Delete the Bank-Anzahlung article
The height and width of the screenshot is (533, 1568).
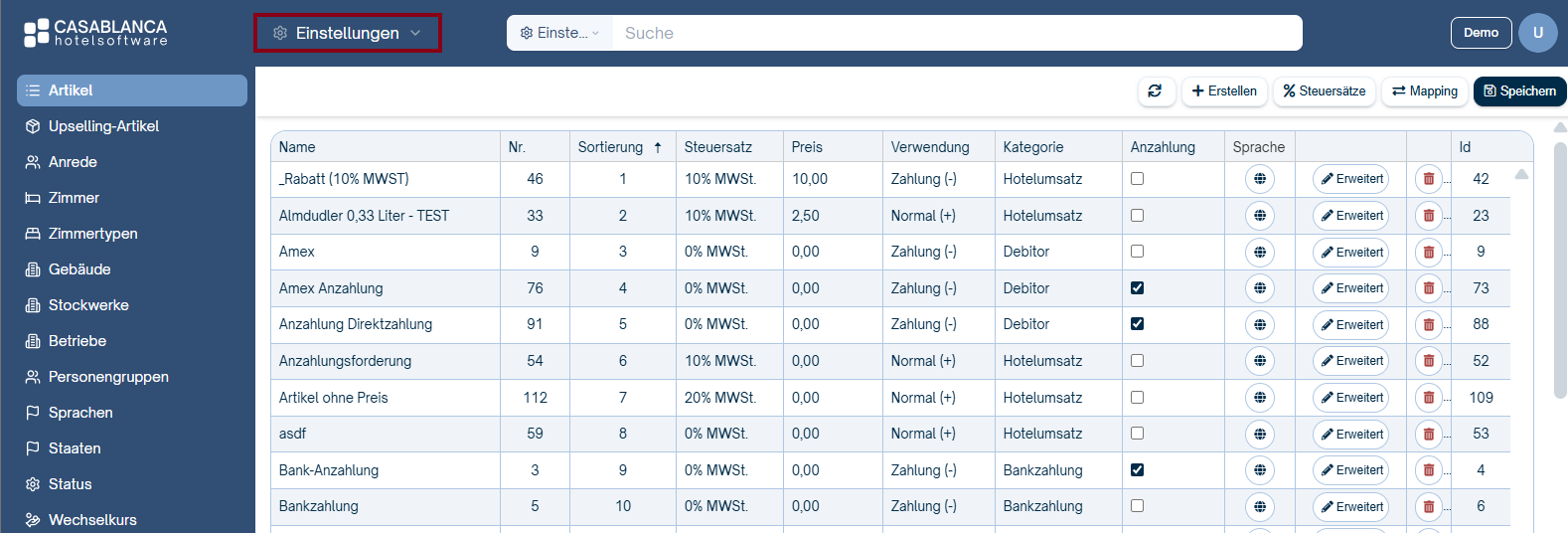[1429, 470]
